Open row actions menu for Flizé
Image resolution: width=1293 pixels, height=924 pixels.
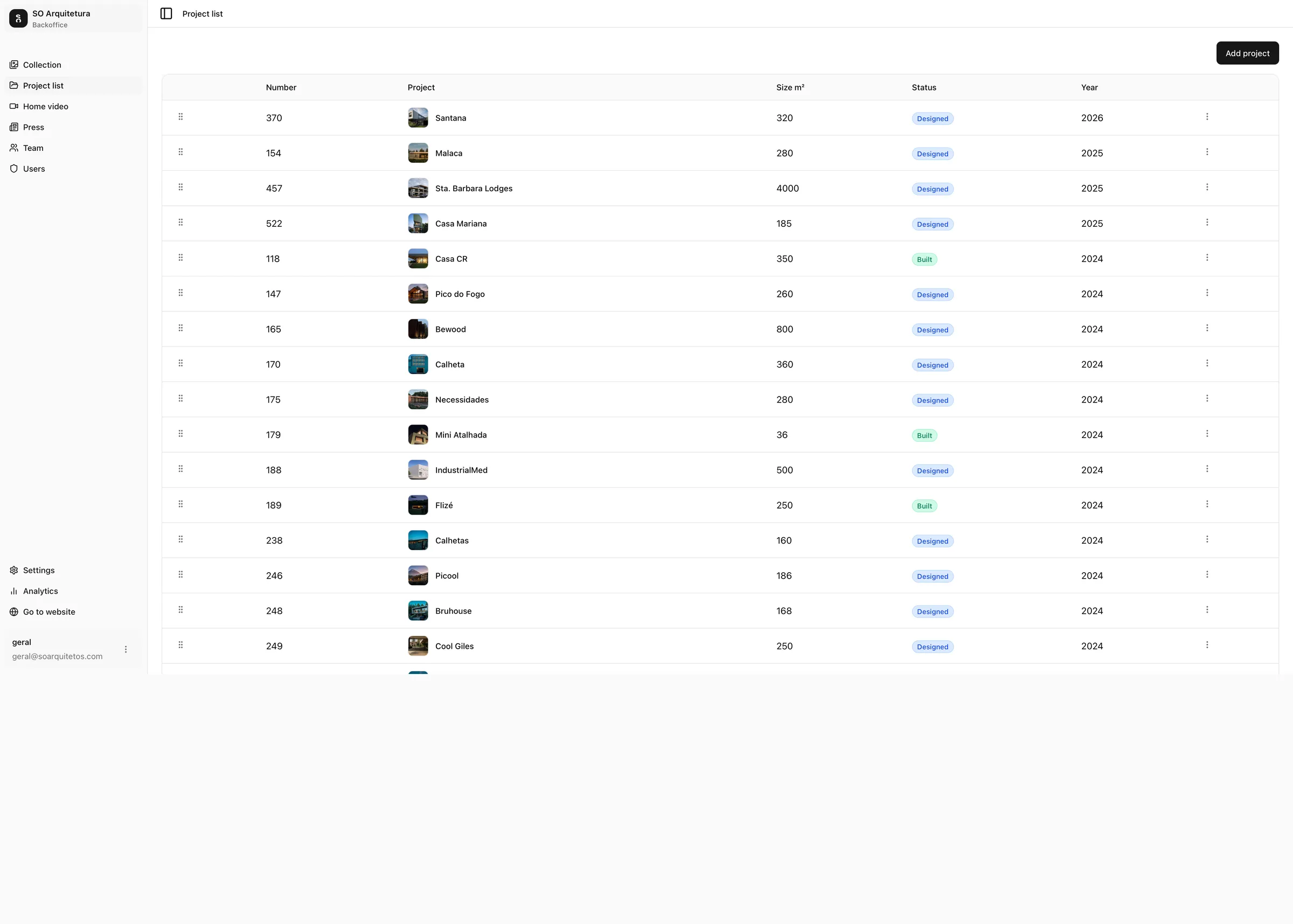tap(1207, 504)
